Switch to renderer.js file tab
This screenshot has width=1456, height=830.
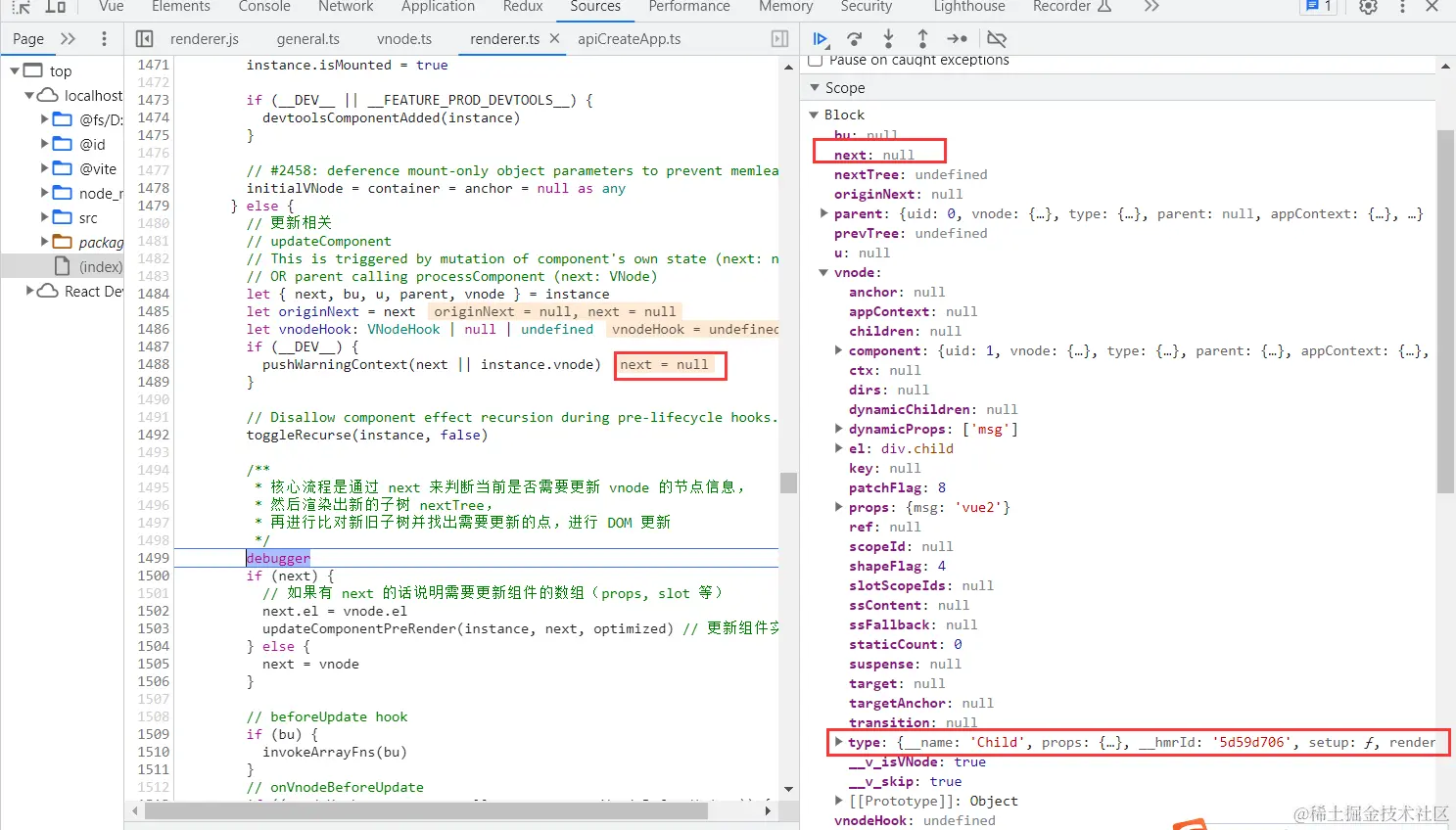[x=205, y=39]
